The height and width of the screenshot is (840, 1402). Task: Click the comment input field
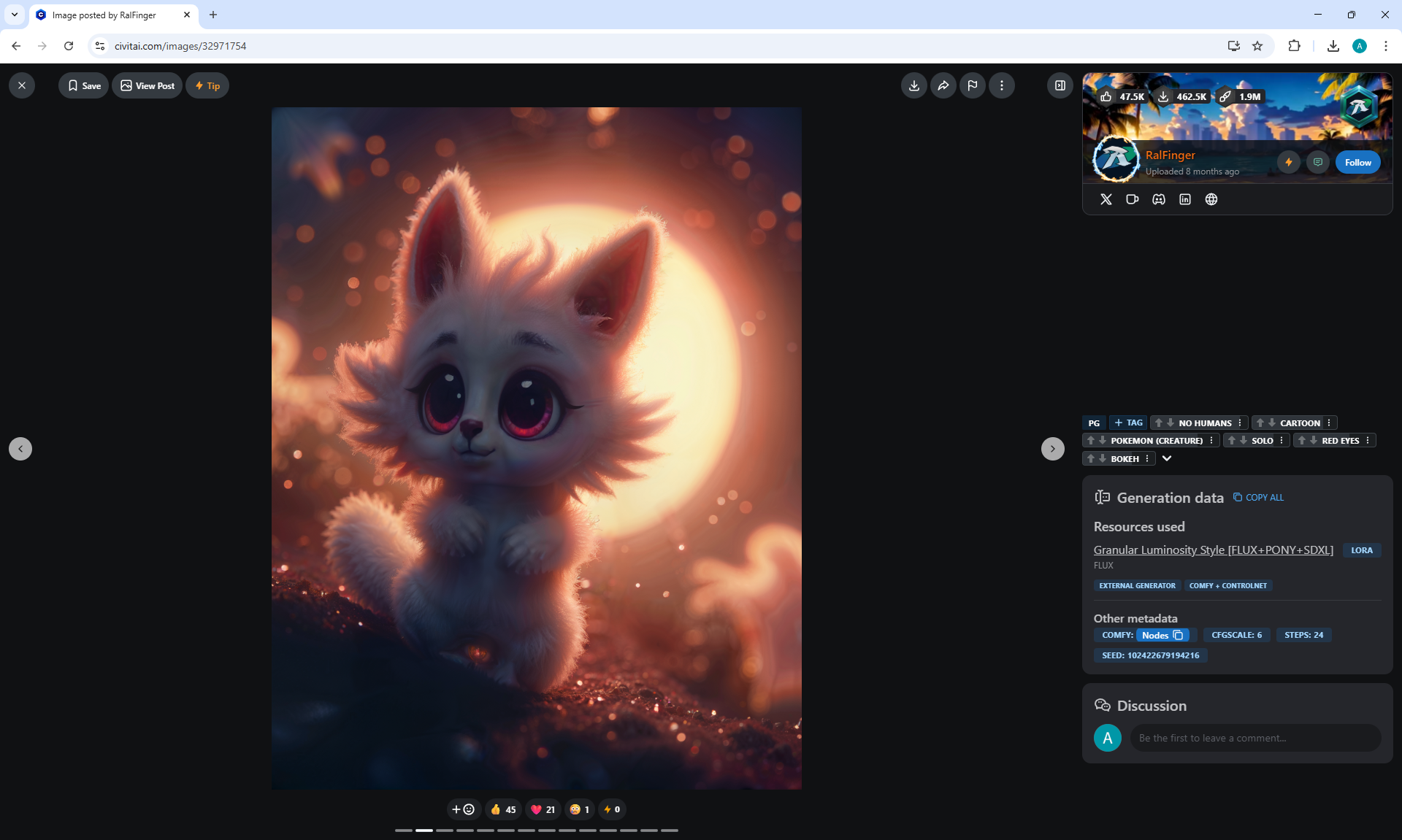(1254, 738)
